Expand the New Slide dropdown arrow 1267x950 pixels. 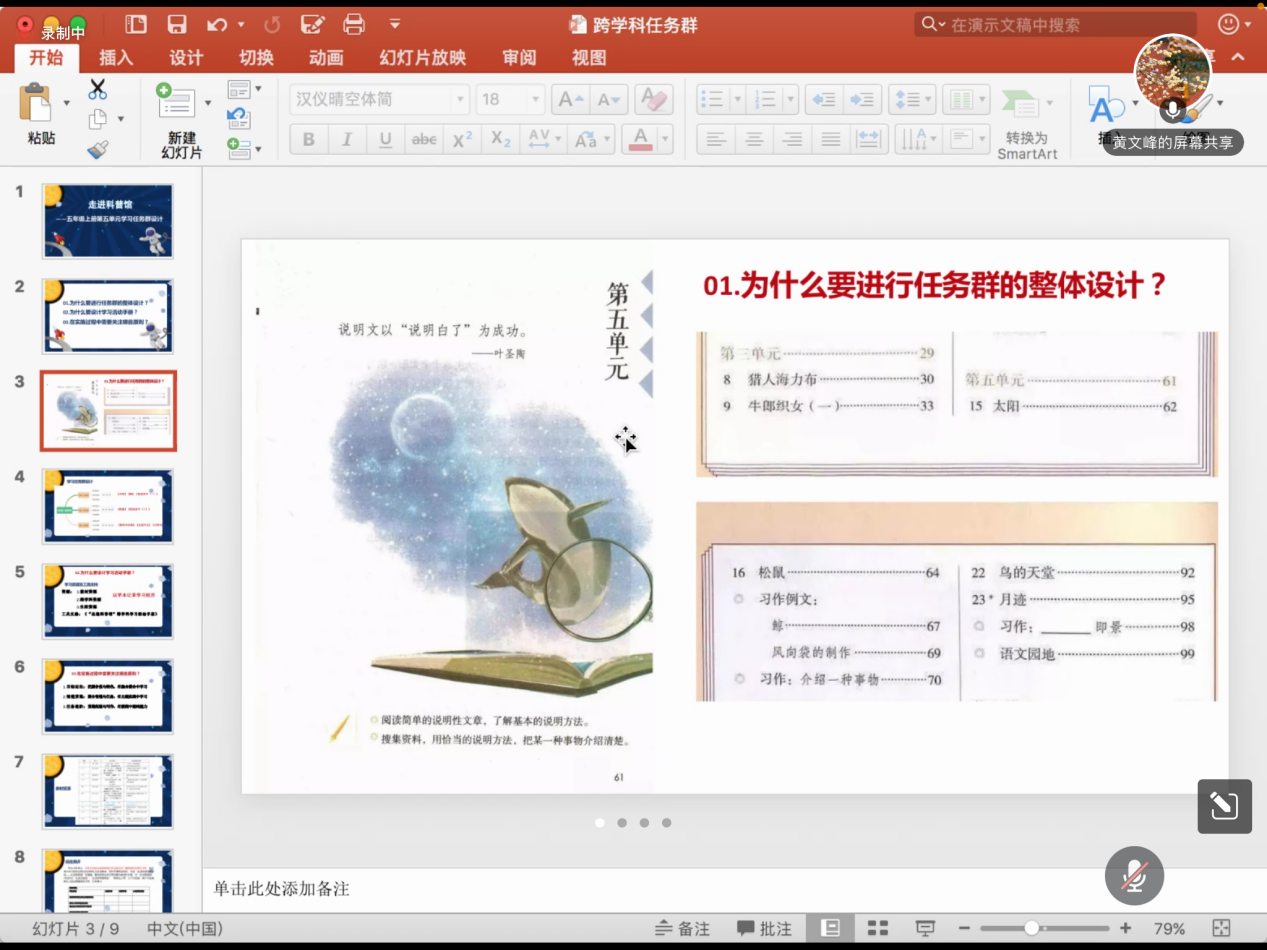[x=208, y=102]
